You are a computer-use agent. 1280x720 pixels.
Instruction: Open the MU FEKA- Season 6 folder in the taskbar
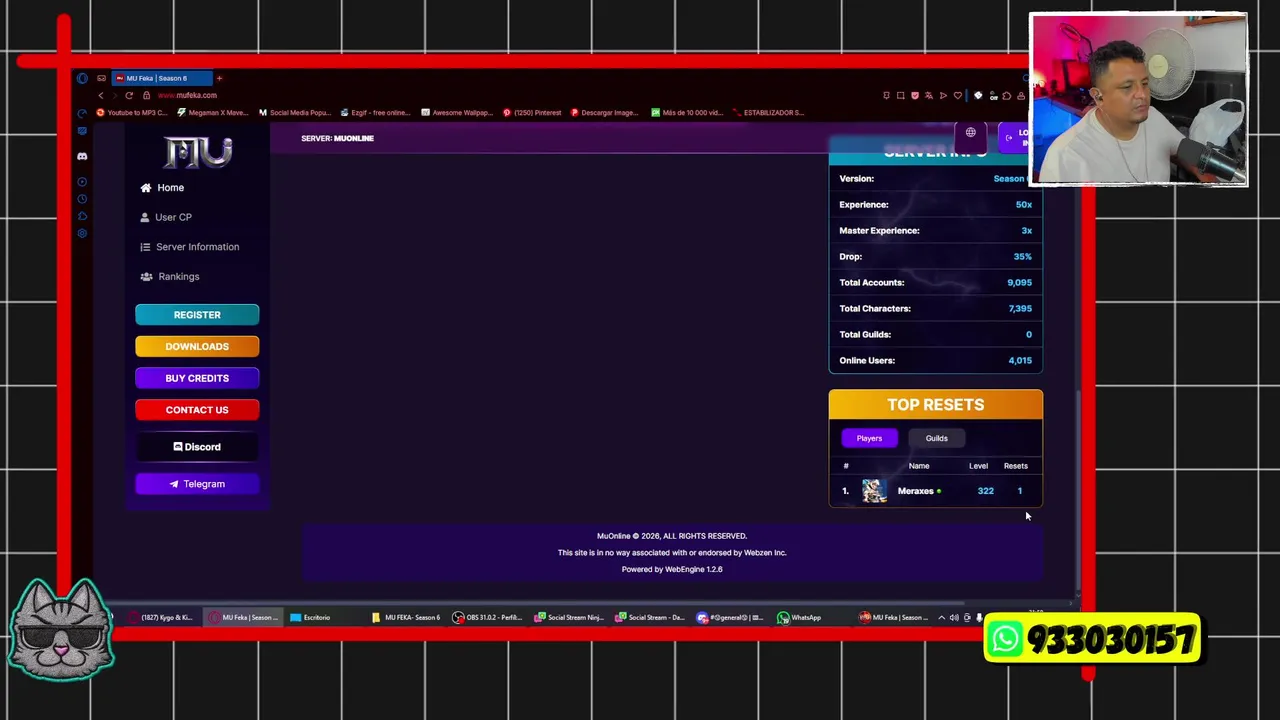click(x=405, y=617)
